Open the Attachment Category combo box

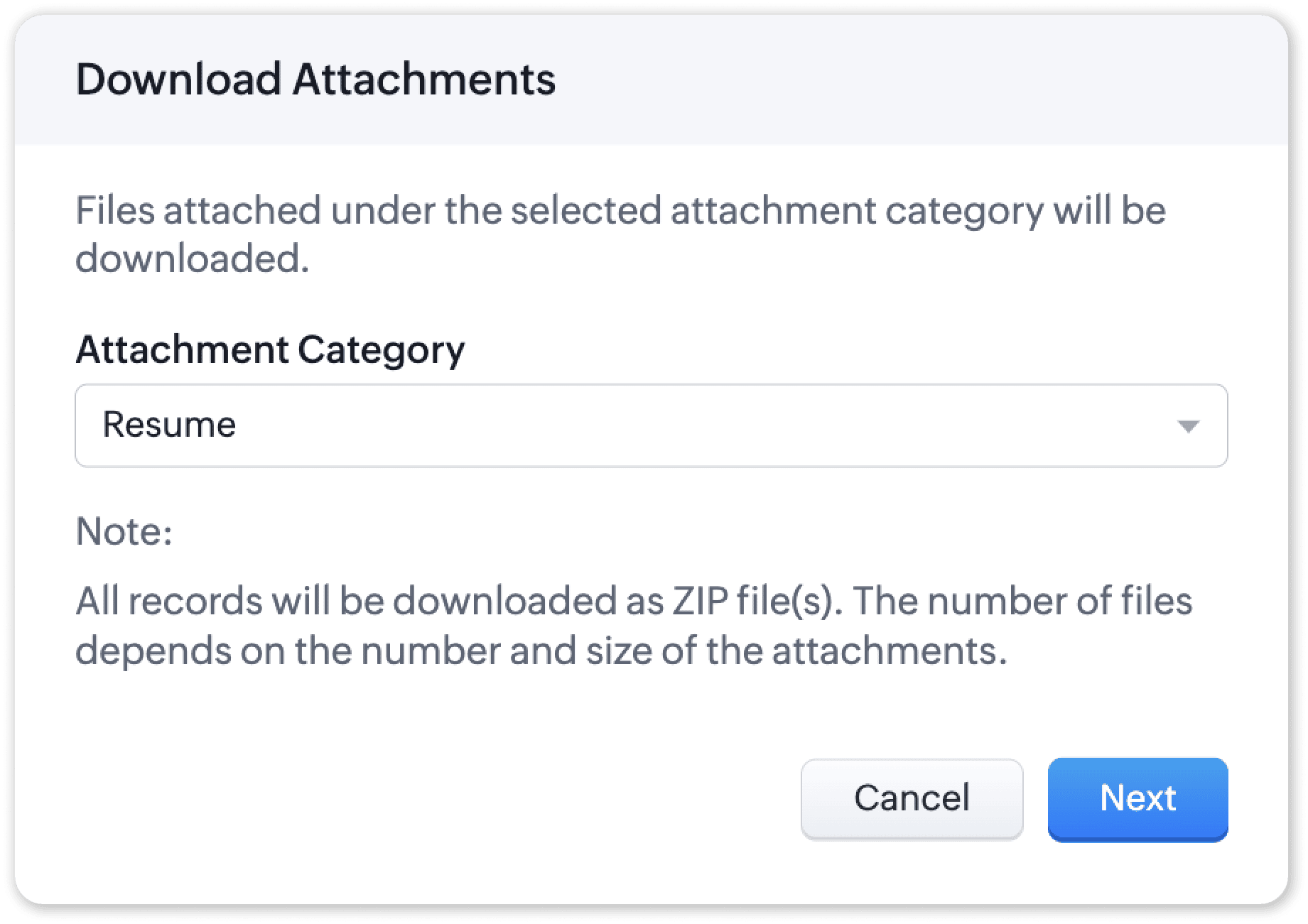651,425
